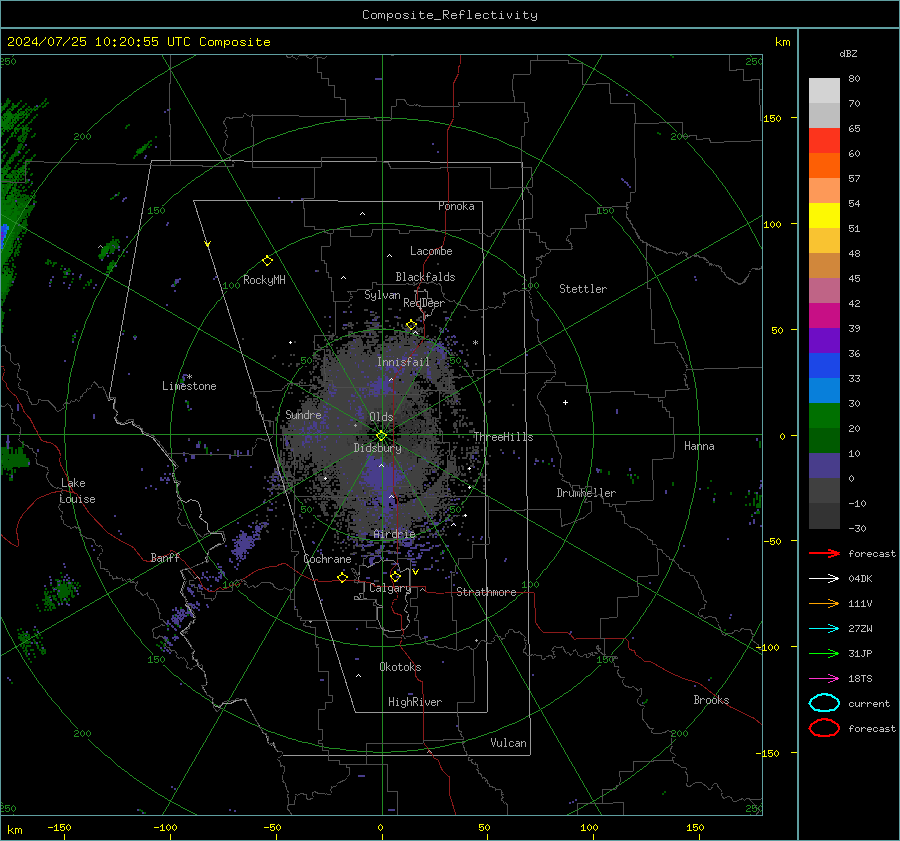
Task: Click the yellow diamond at radar center
Action: tap(382, 436)
